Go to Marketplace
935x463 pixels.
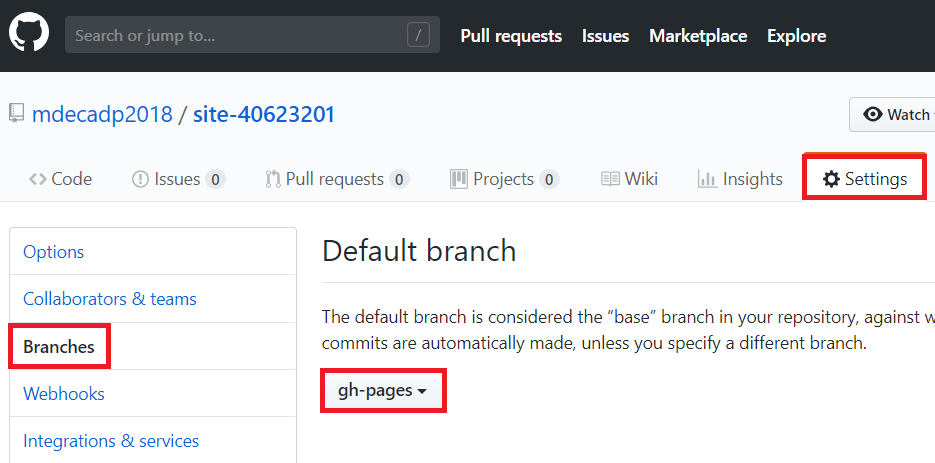(x=698, y=36)
